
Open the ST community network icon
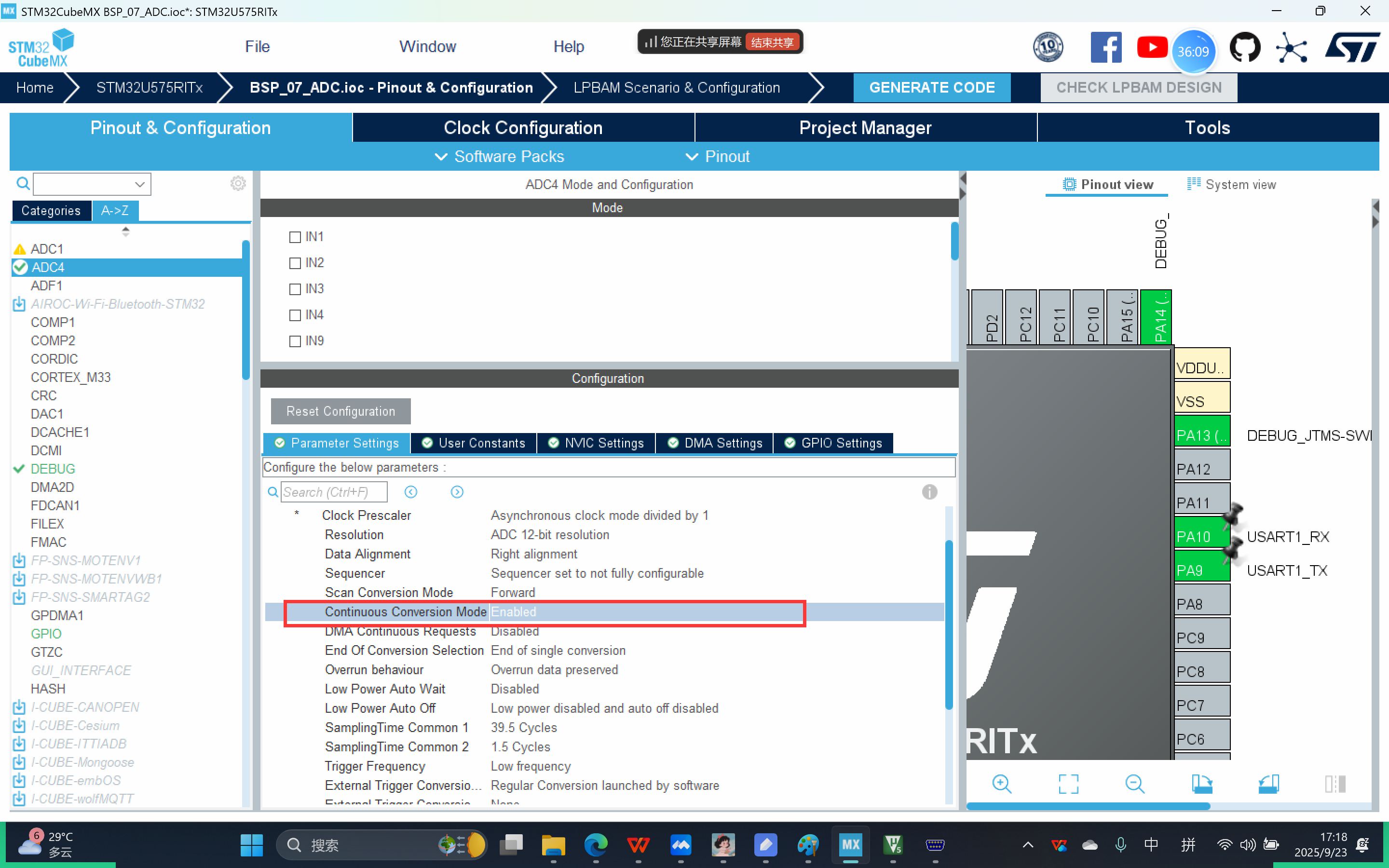(x=1292, y=47)
